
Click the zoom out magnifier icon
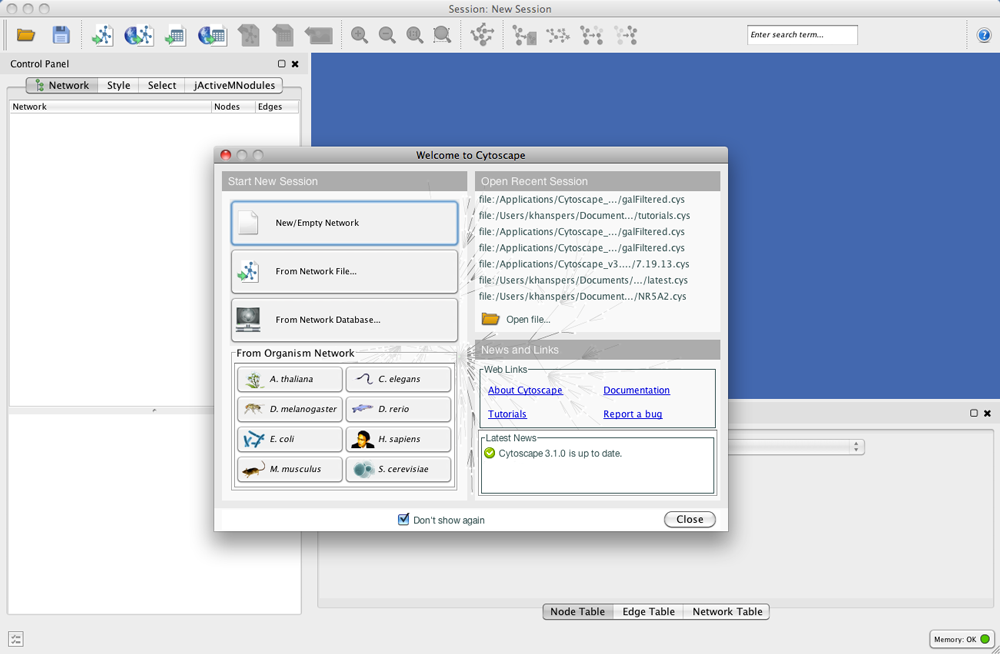coord(387,35)
